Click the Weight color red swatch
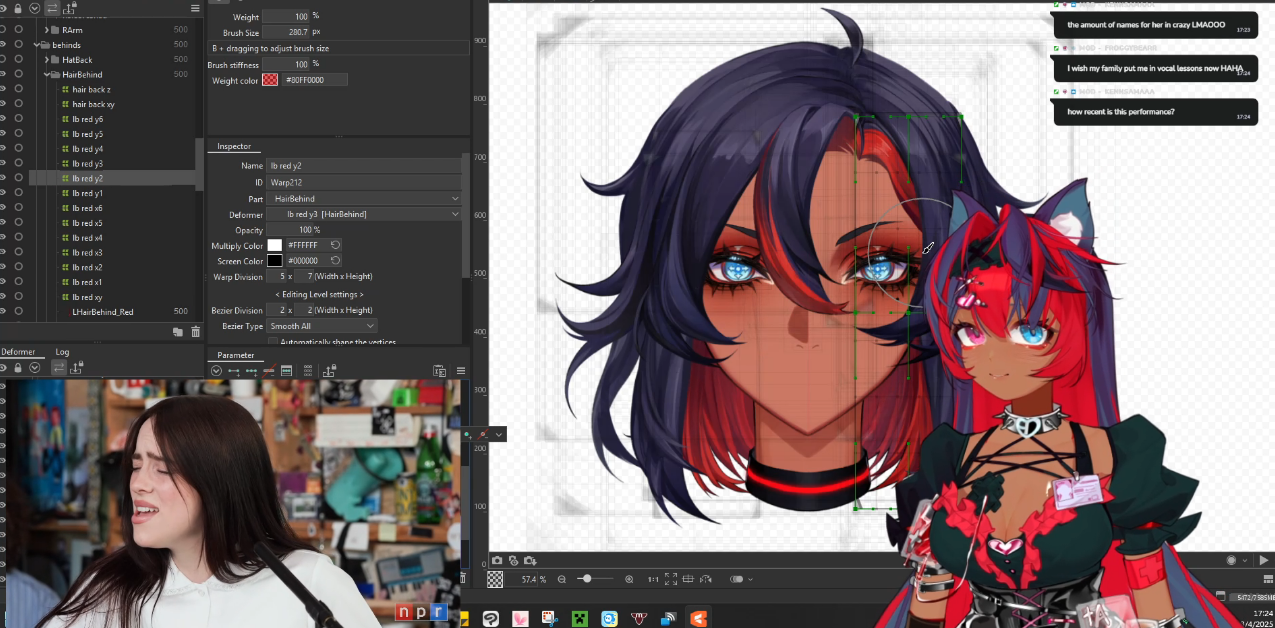This screenshot has height=628, width=1275. tap(270, 79)
